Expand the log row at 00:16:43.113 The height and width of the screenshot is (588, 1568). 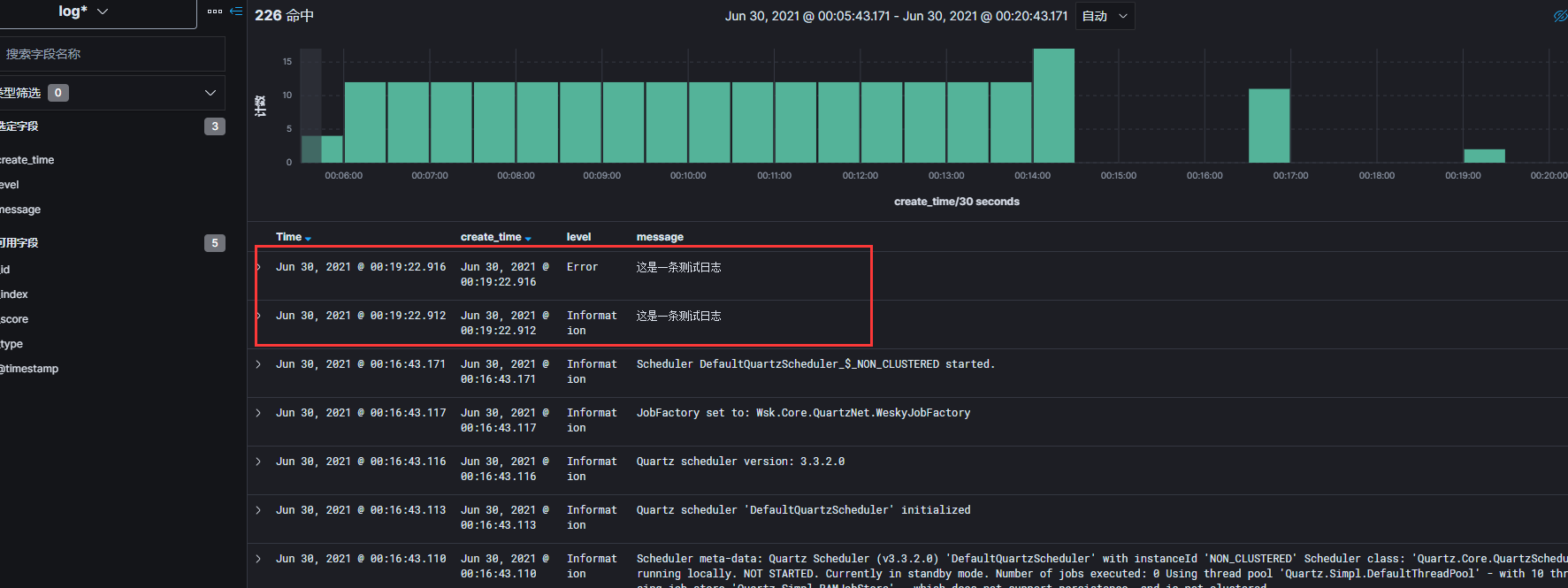[258, 510]
